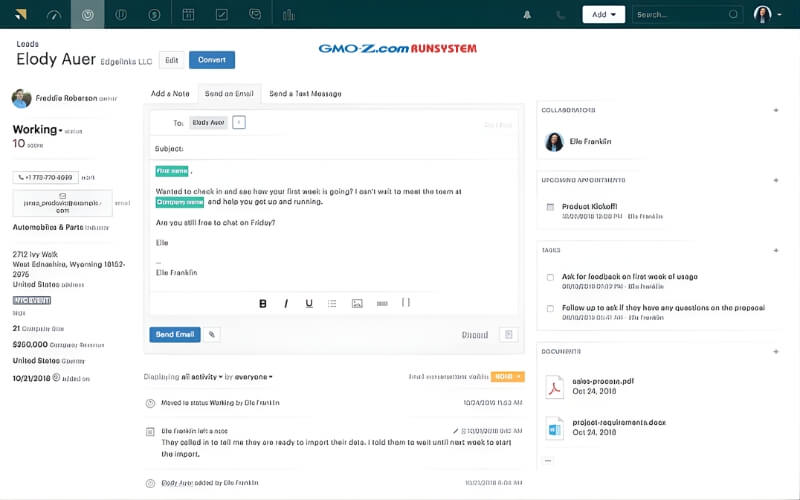This screenshot has height=500, width=800.
Task: Add a collaborator with the plus
Action: tap(776, 110)
